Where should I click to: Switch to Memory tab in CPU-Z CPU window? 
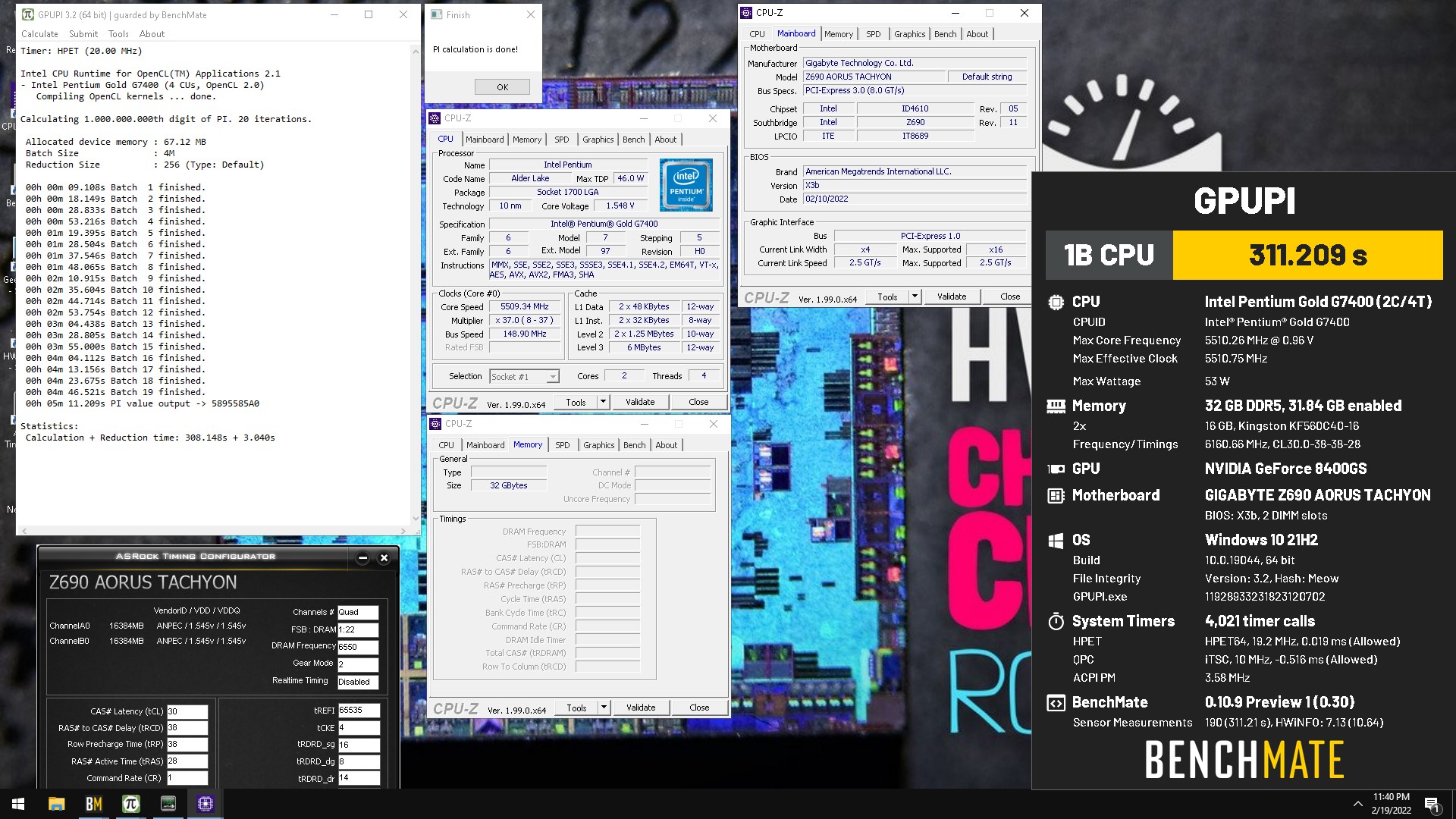coord(527,140)
